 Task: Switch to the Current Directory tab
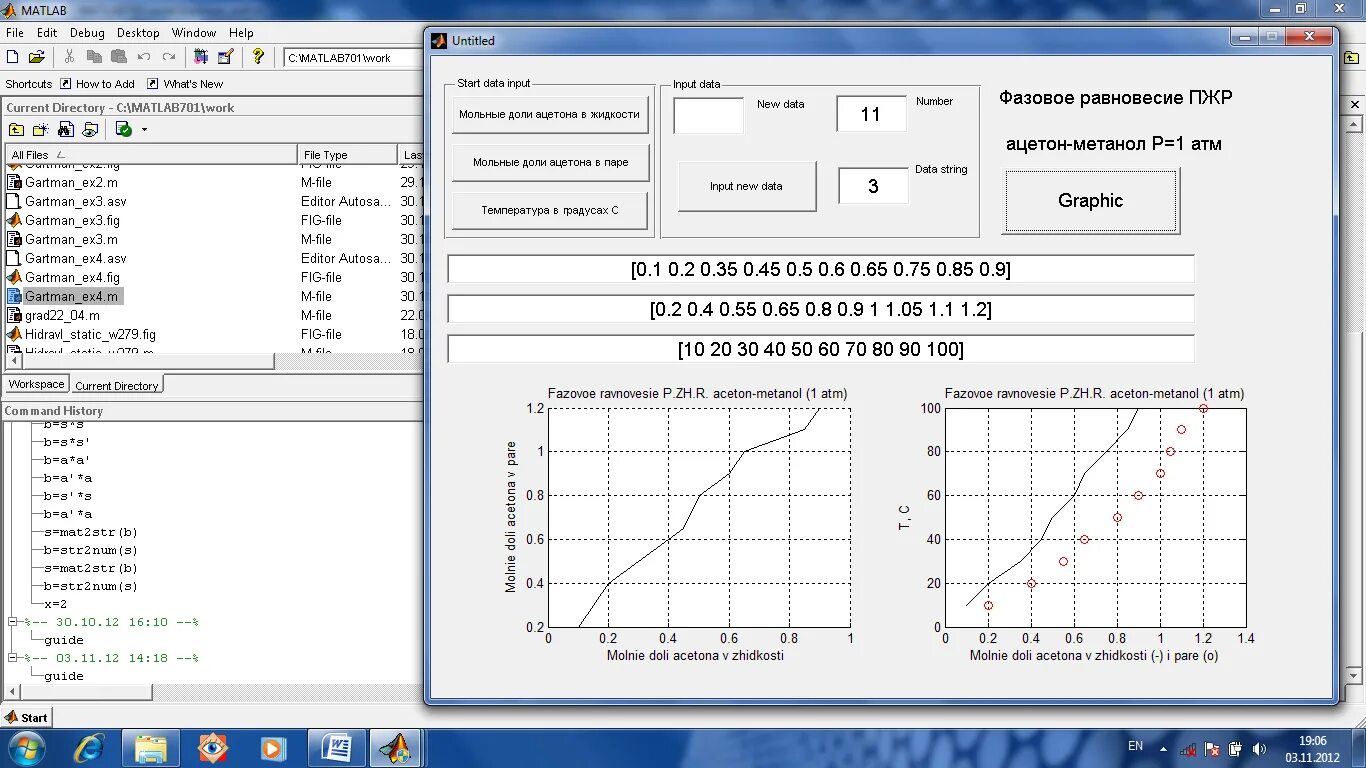pyautogui.click(x=116, y=385)
